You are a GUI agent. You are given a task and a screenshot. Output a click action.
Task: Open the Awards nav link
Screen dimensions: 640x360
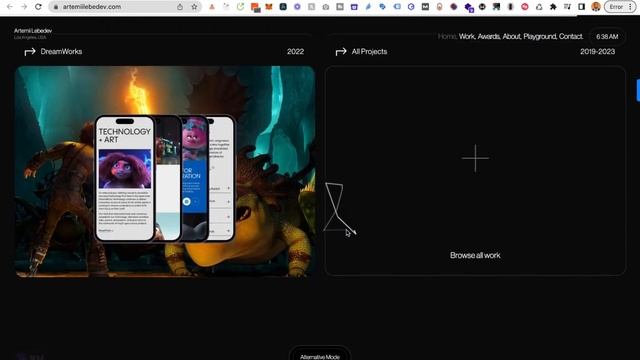pos(489,36)
